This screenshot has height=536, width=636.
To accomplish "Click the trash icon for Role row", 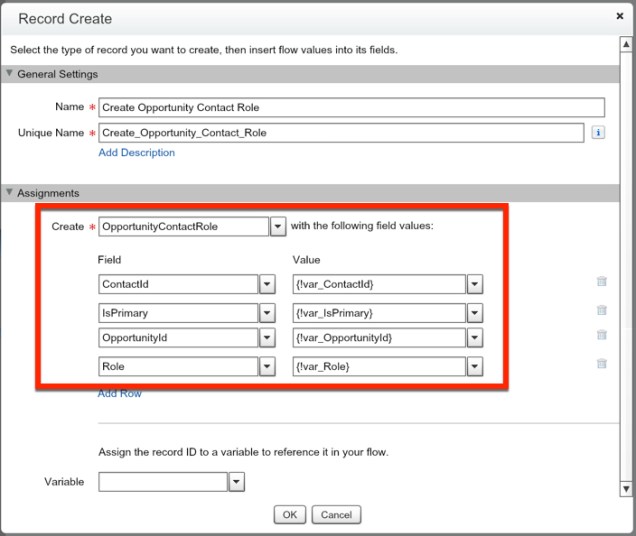I will click(601, 365).
